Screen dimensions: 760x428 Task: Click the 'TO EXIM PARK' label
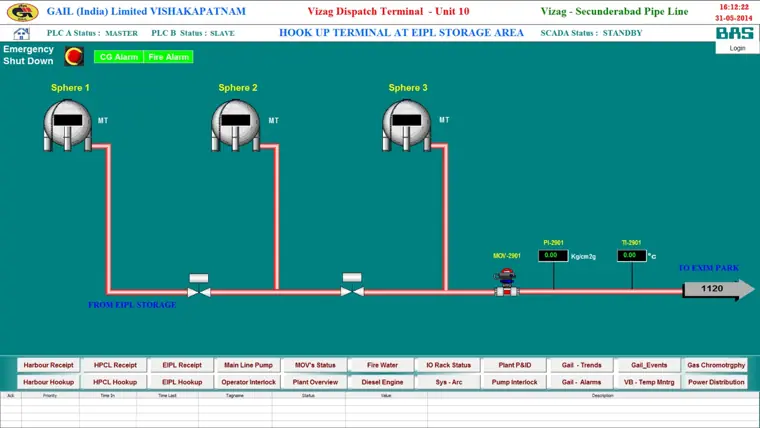click(709, 268)
